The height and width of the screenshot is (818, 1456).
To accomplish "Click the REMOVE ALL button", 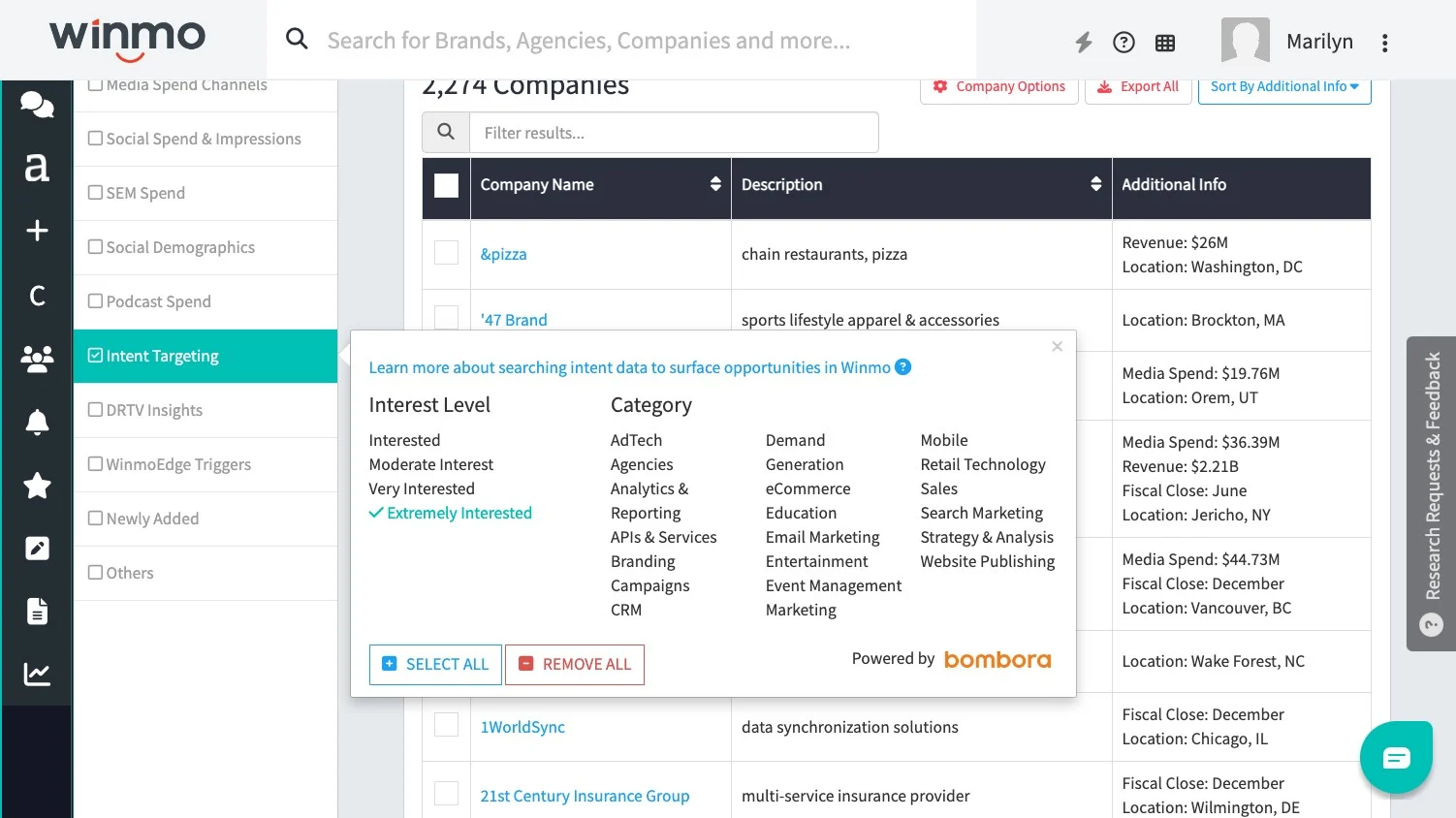I will tap(575, 665).
